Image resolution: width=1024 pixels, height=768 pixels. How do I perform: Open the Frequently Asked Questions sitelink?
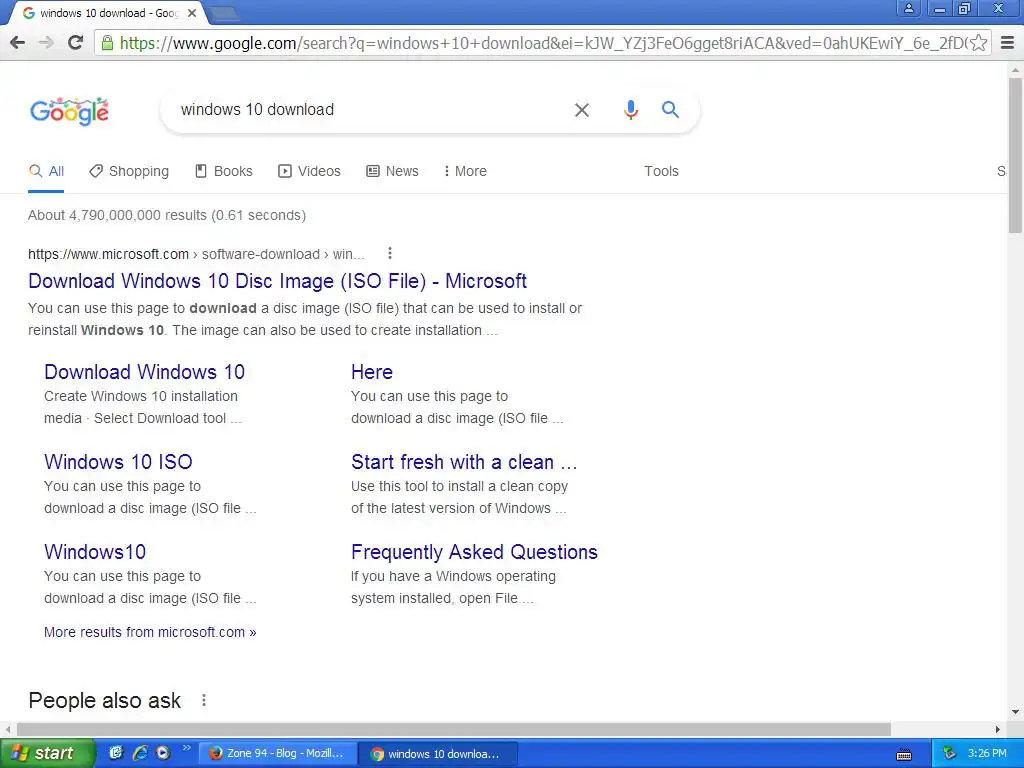[474, 552]
